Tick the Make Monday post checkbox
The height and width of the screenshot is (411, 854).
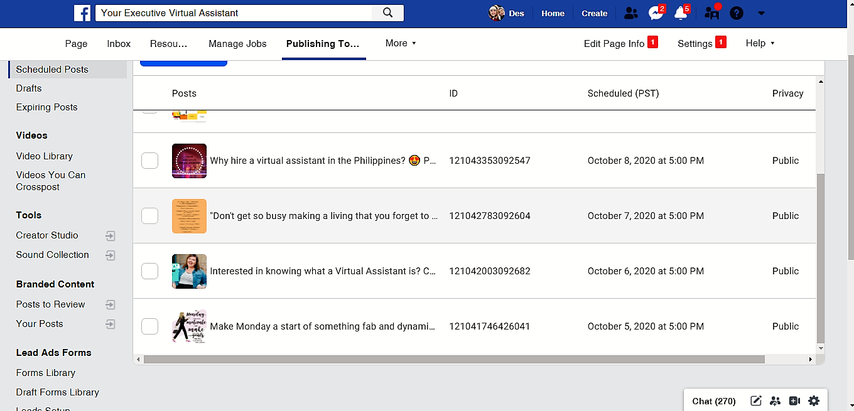coord(149,326)
